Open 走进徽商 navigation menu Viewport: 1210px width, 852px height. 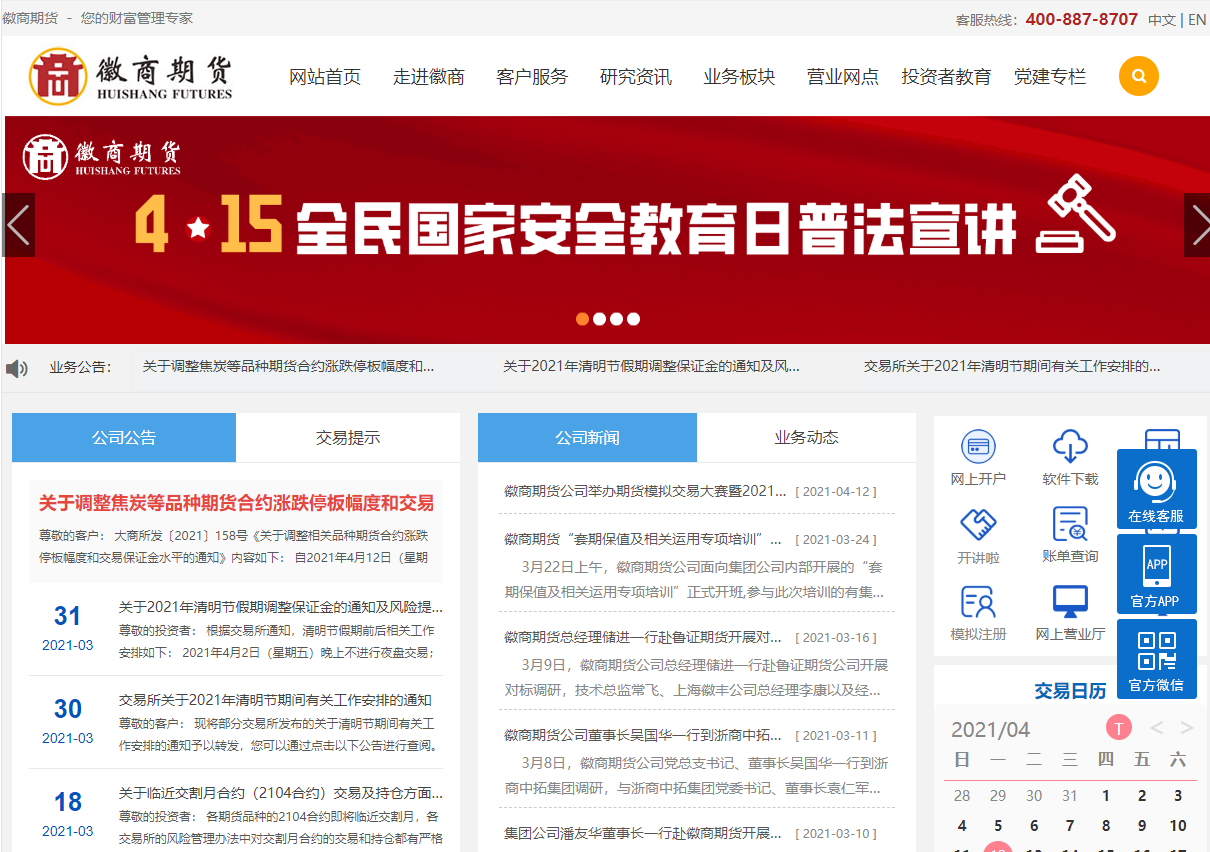tap(429, 77)
